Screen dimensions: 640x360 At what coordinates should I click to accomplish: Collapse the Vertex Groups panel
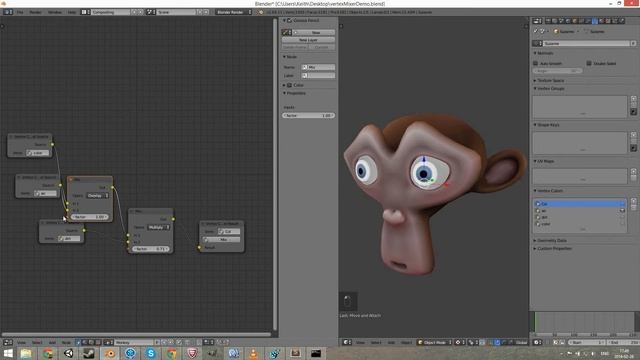(535, 89)
